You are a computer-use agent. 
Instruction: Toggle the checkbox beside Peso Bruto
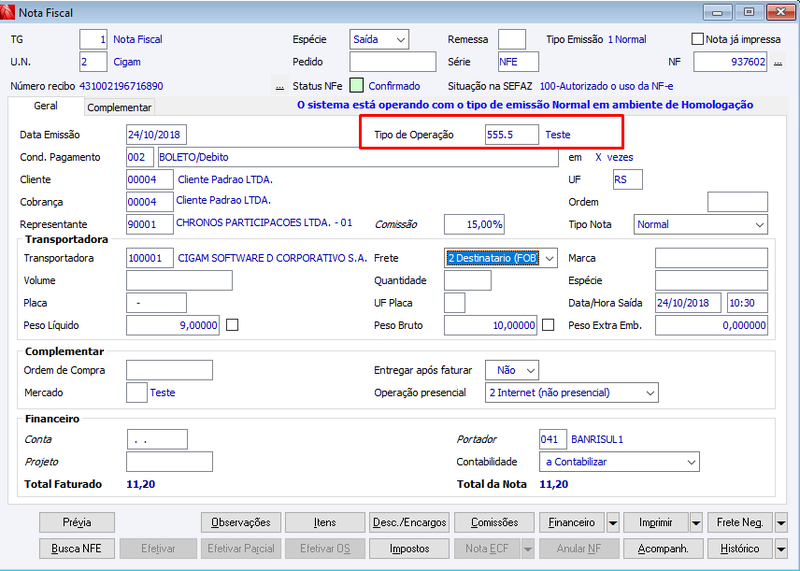pos(548,325)
